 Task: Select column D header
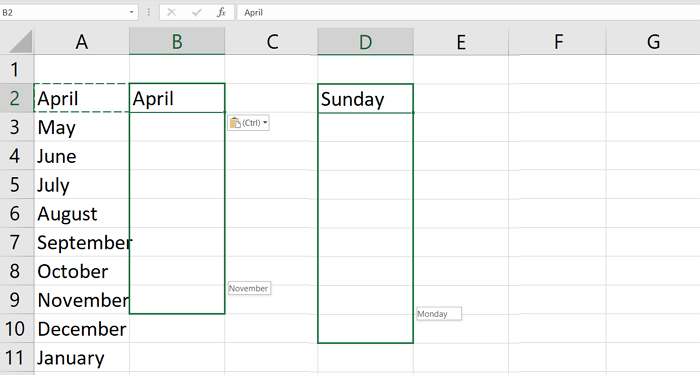tap(365, 42)
